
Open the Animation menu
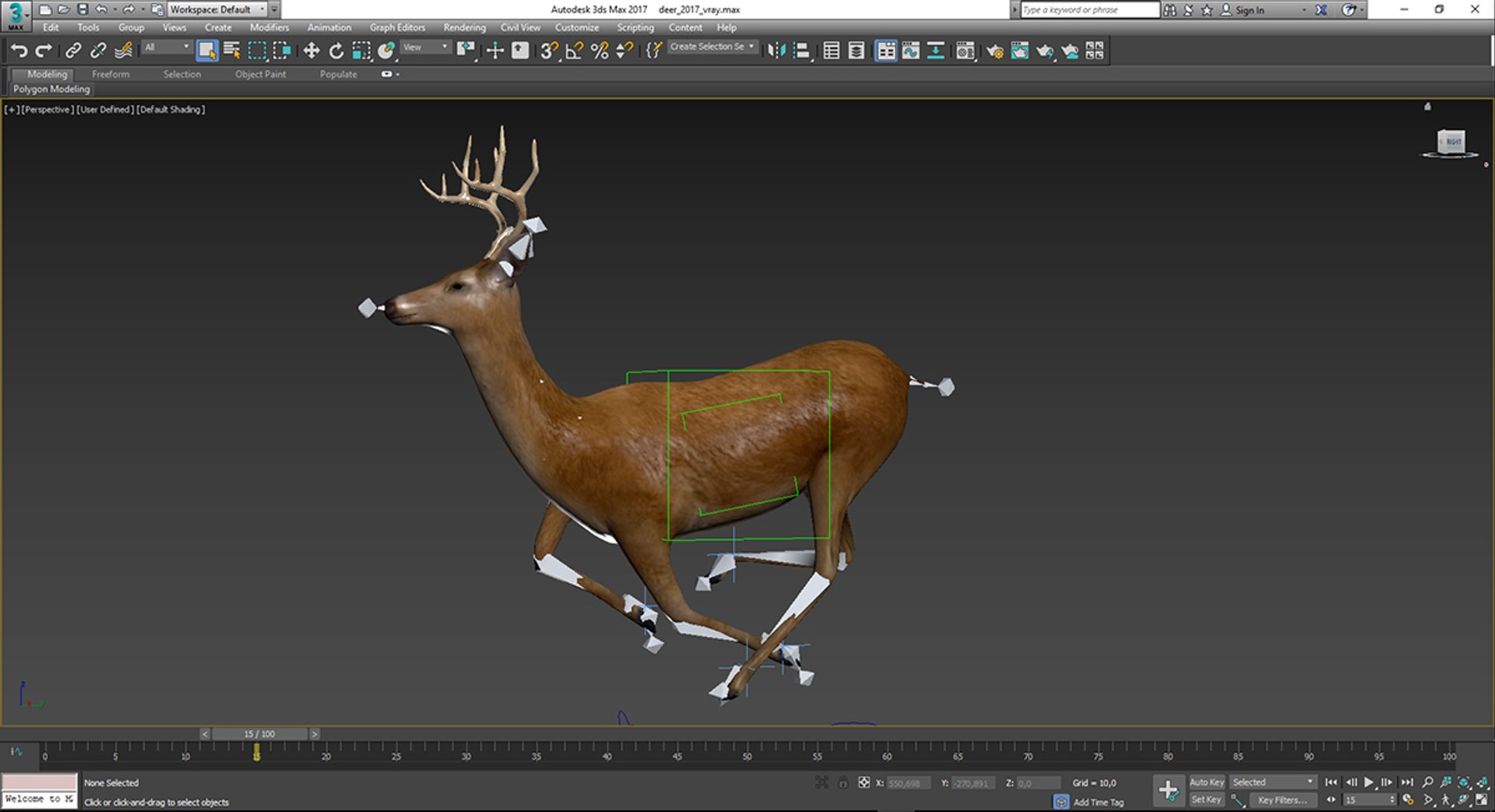329,27
